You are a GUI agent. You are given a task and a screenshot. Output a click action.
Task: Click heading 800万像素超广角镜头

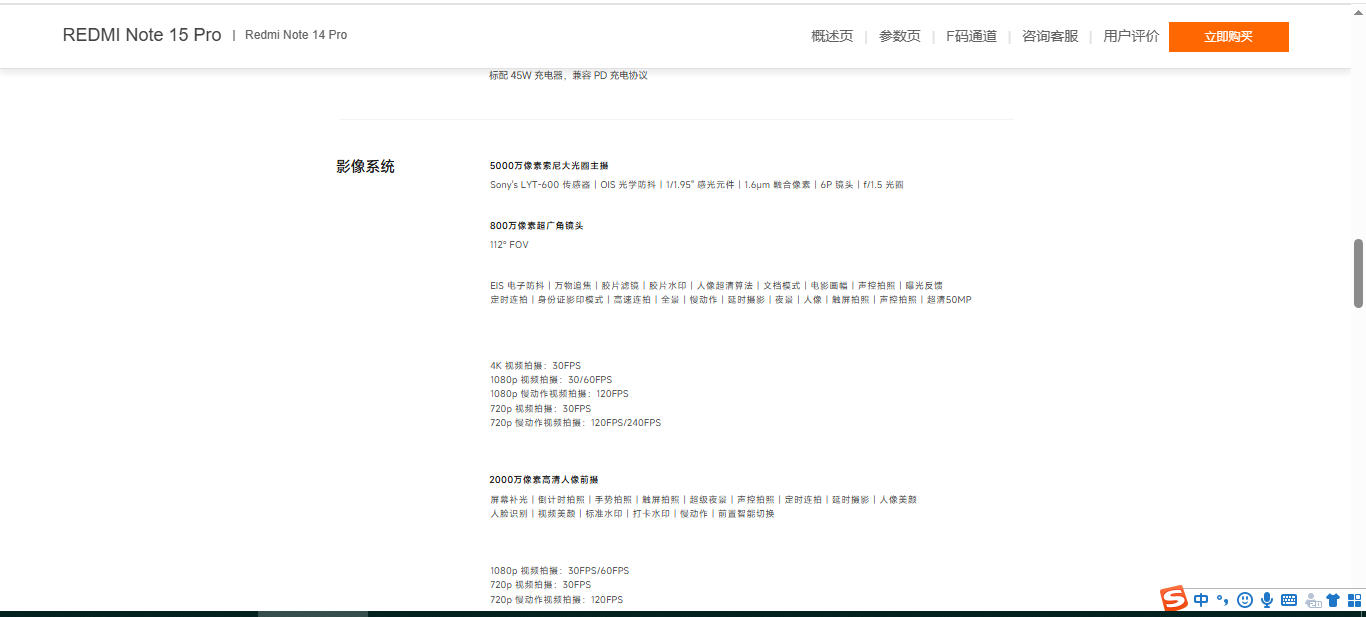536,226
